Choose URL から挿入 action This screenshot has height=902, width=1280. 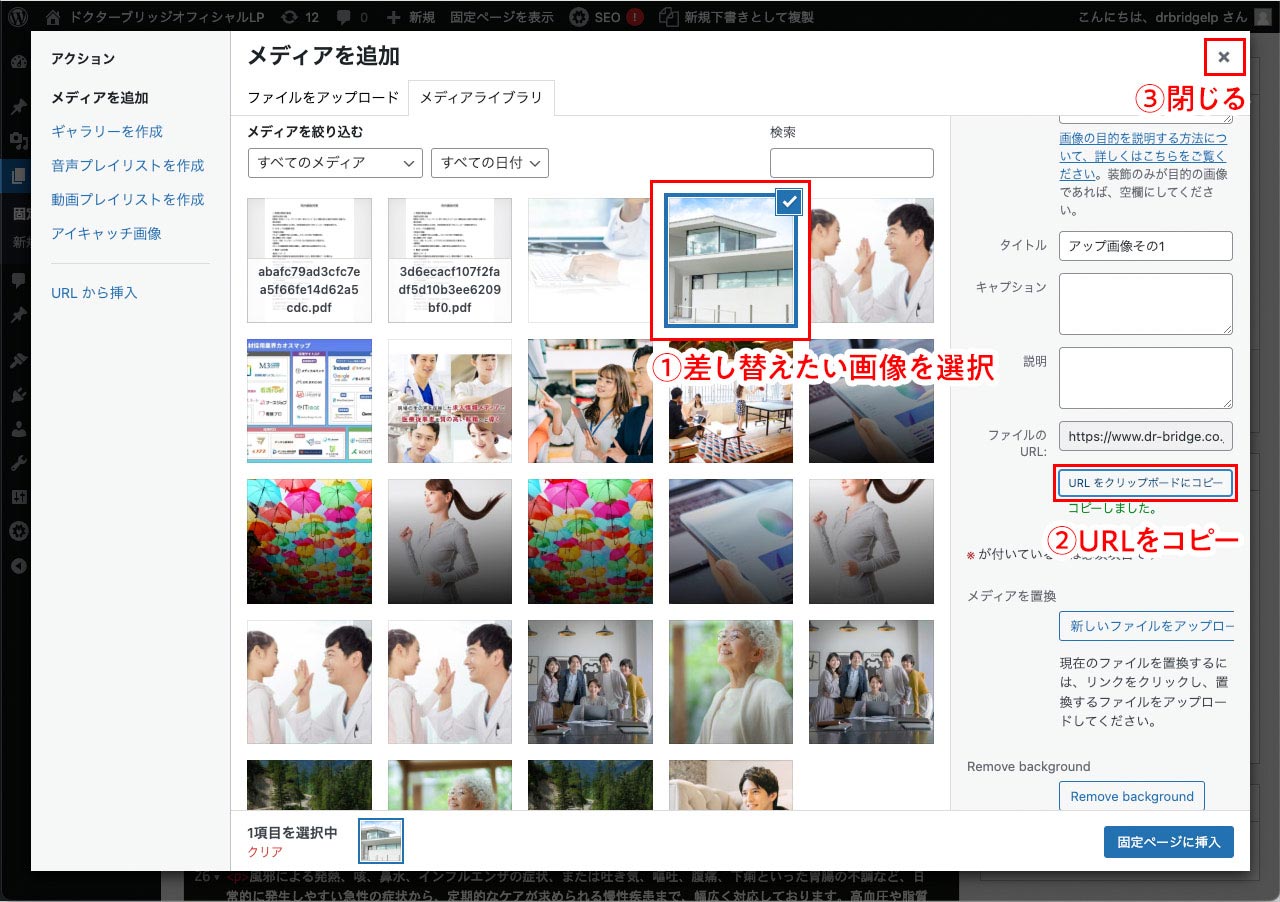(94, 293)
